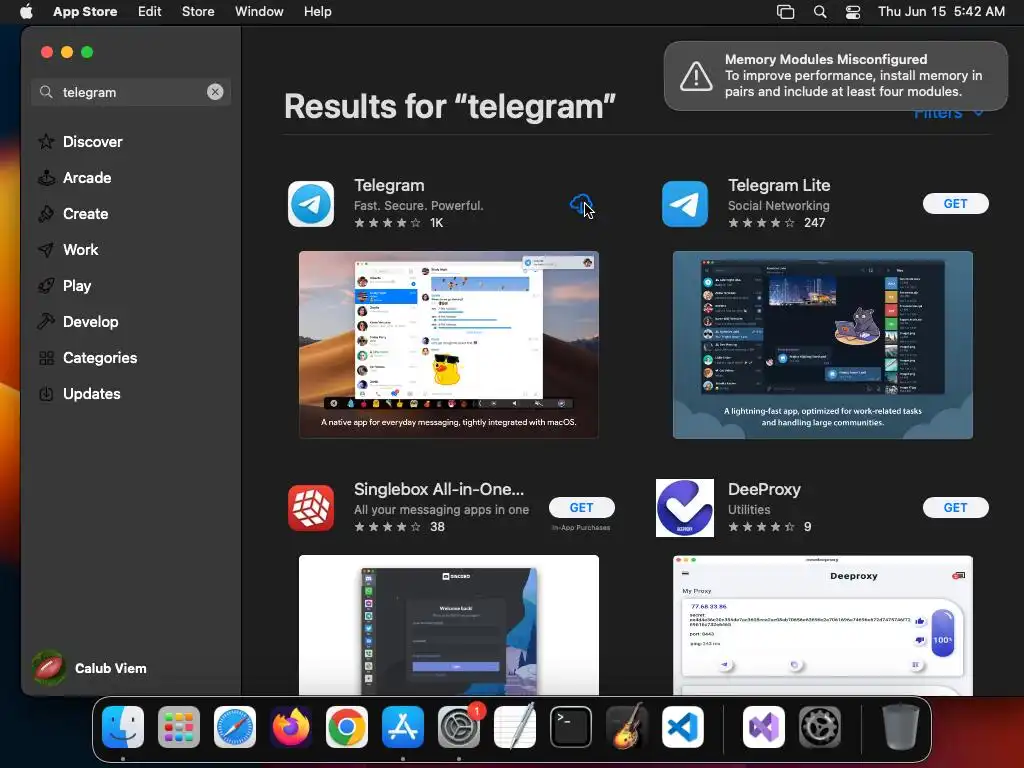Get the Telegram Lite app
The image size is (1024, 768).
(x=955, y=204)
